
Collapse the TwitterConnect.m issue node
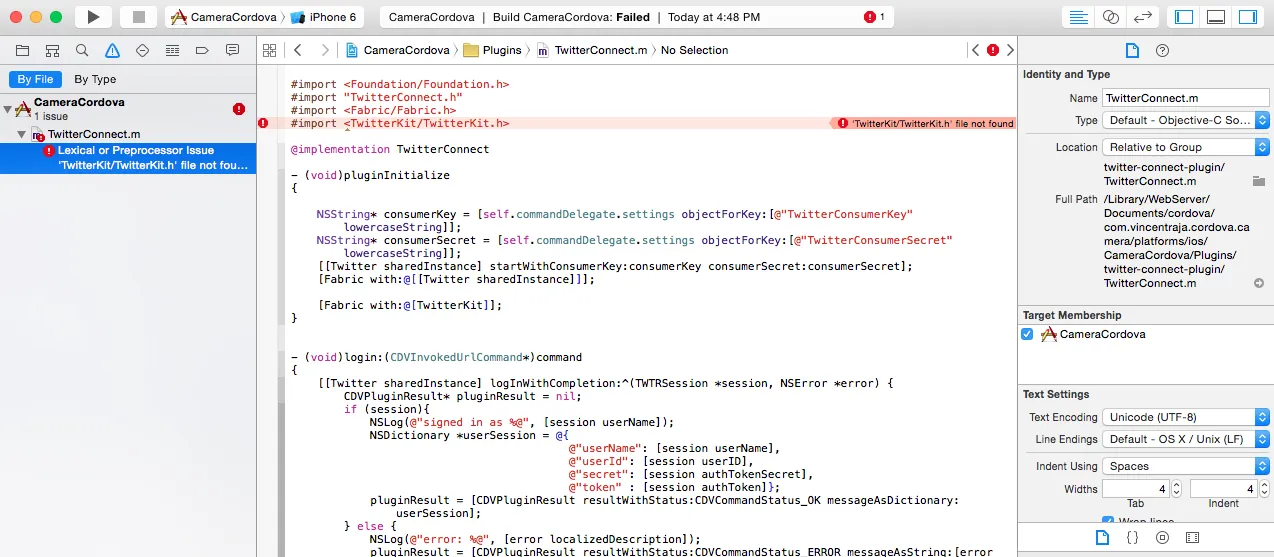click(x=22, y=134)
